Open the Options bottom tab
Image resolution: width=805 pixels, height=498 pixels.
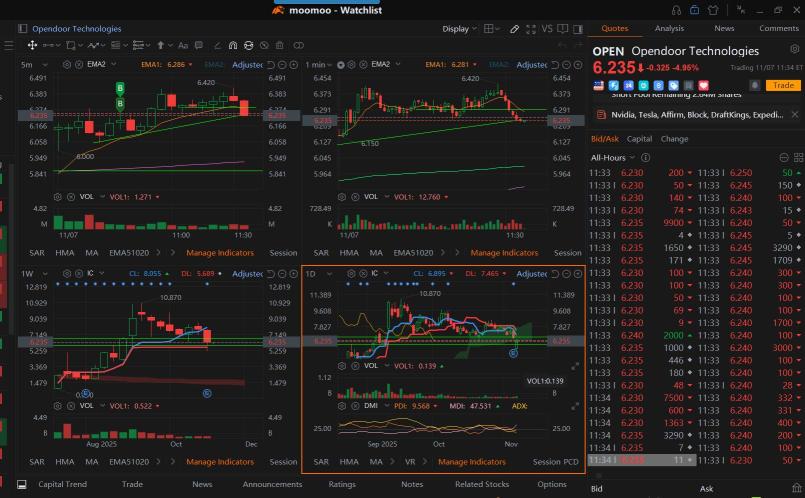pyautogui.click(x=551, y=484)
